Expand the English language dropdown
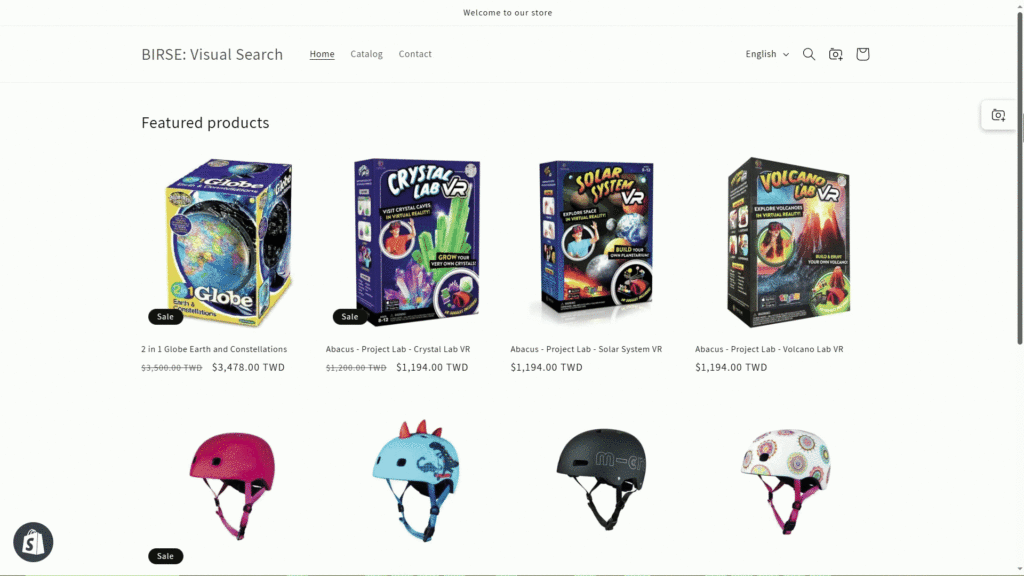Image resolution: width=1024 pixels, height=576 pixels. click(767, 54)
